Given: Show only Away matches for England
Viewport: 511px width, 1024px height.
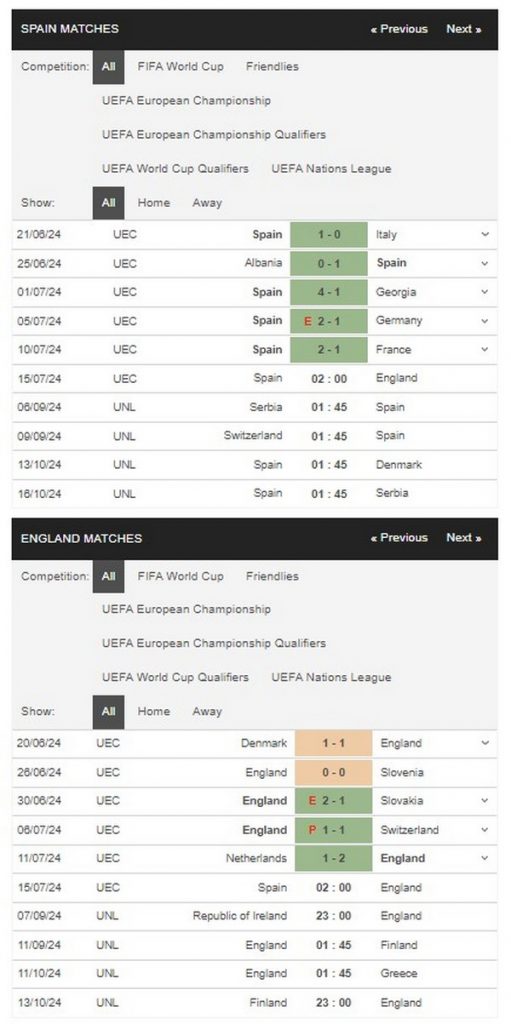Looking at the screenshot, I should [x=207, y=712].
